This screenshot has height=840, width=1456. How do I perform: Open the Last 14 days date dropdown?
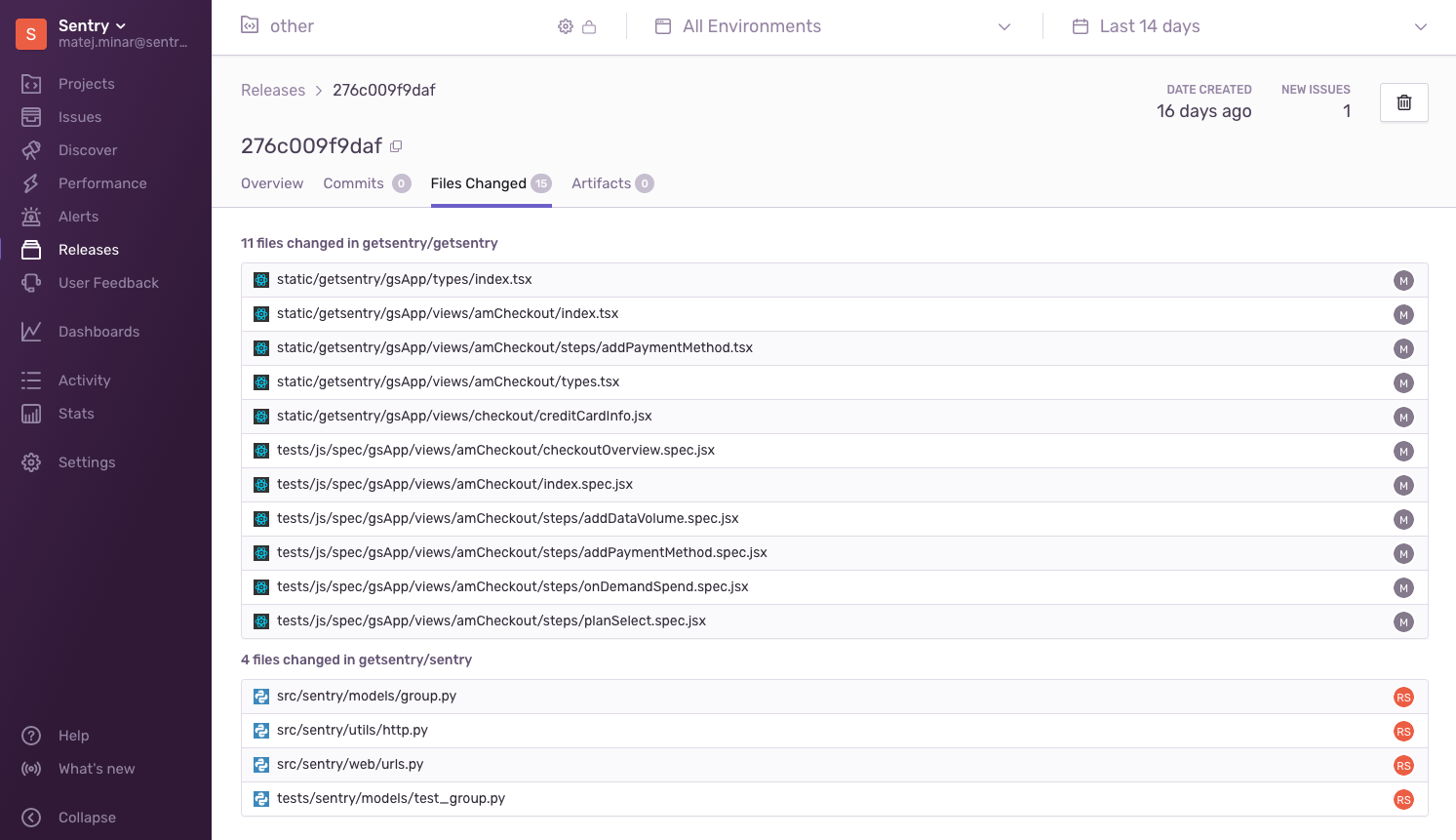coord(1249,26)
